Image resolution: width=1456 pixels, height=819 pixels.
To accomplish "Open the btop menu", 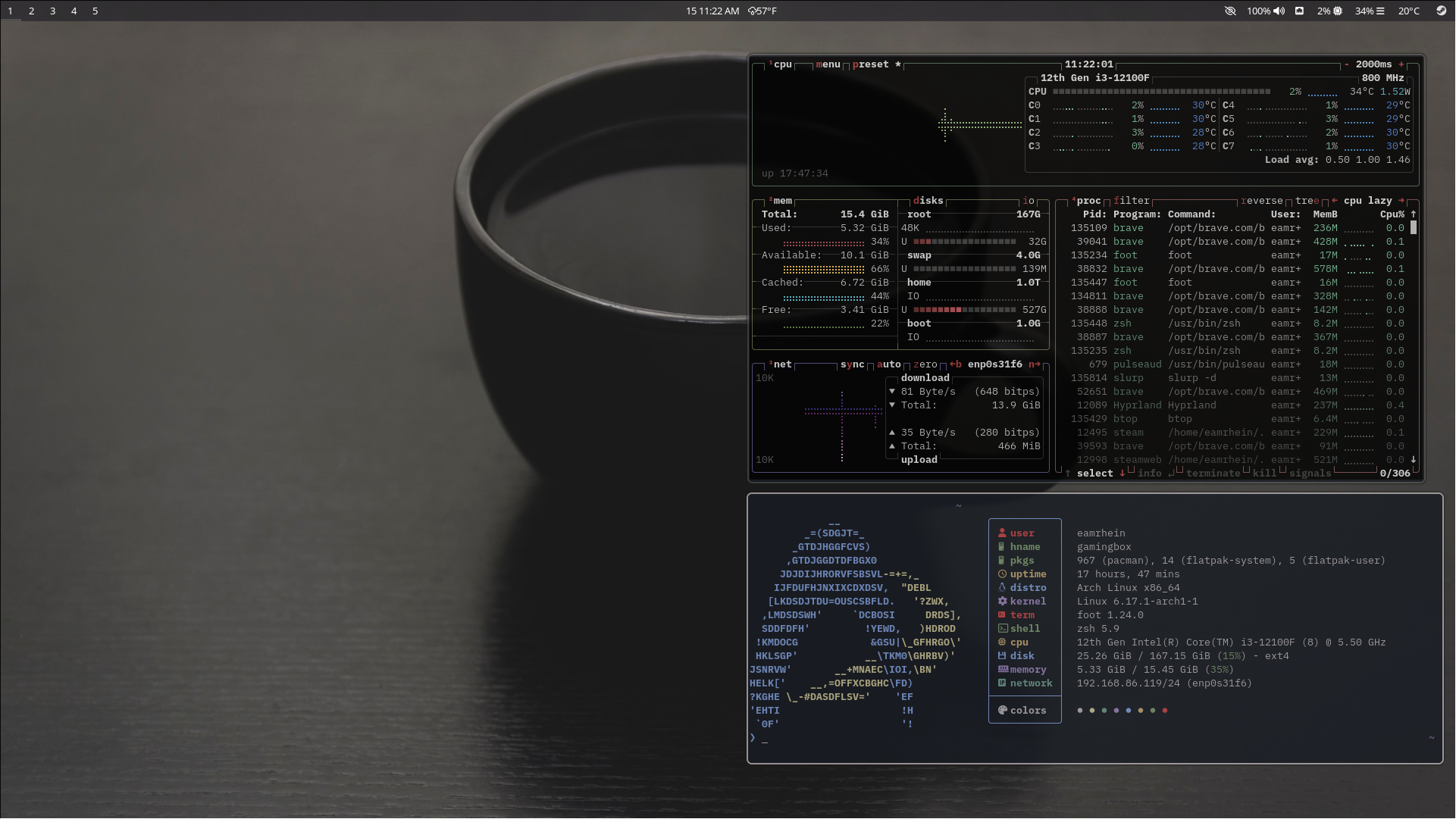I will (828, 64).
